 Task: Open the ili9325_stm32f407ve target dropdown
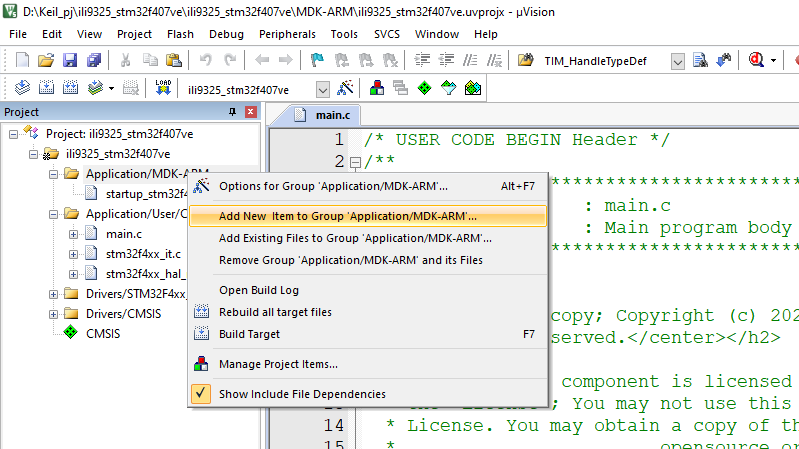pos(323,90)
